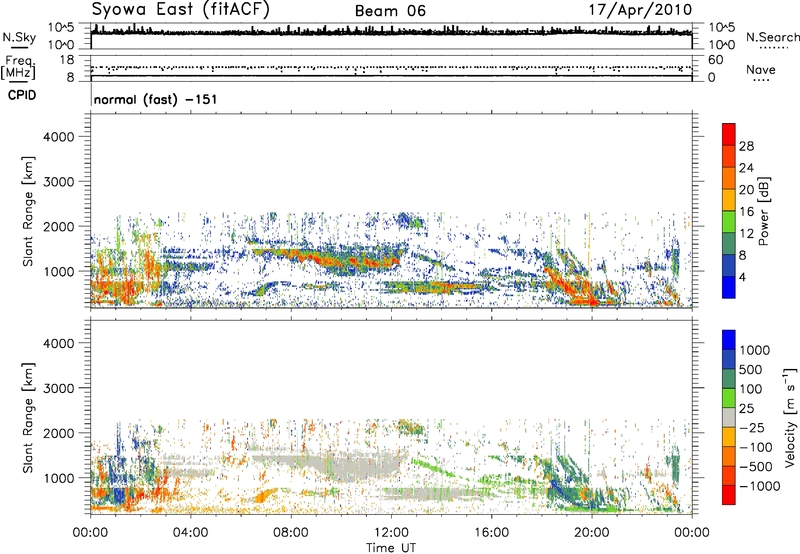
Task: Click the "08:00" time axis label
Action: pyautogui.click(x=291, y=533)
